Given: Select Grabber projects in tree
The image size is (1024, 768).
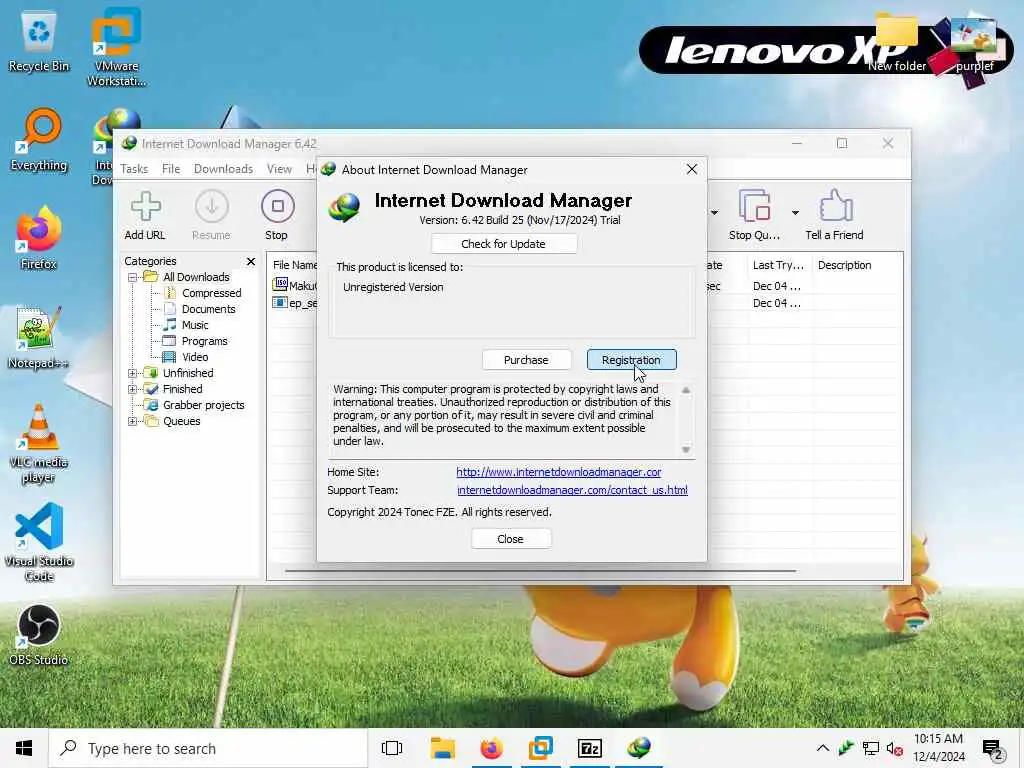Looking at the screenshot, I should click(x=204, y=406).
